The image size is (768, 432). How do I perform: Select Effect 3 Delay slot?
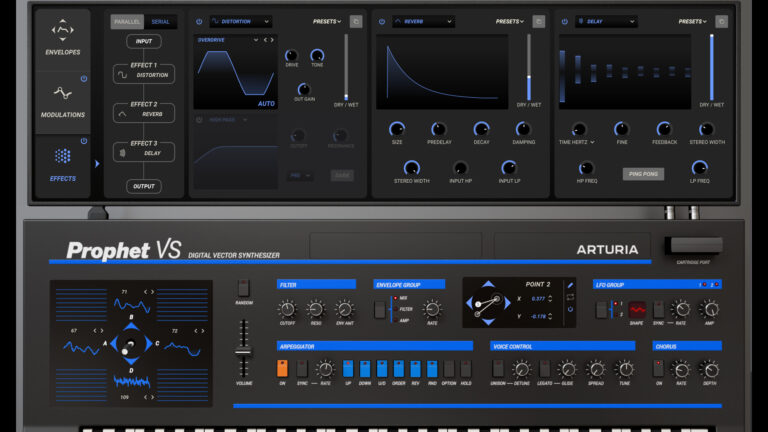click(144, 152)
